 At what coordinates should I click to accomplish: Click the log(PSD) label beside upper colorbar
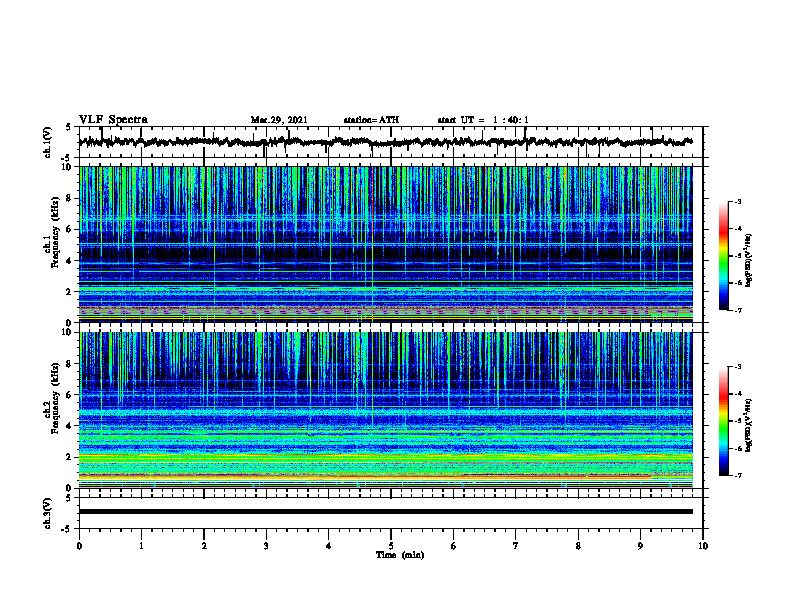(x=749, y=261)
